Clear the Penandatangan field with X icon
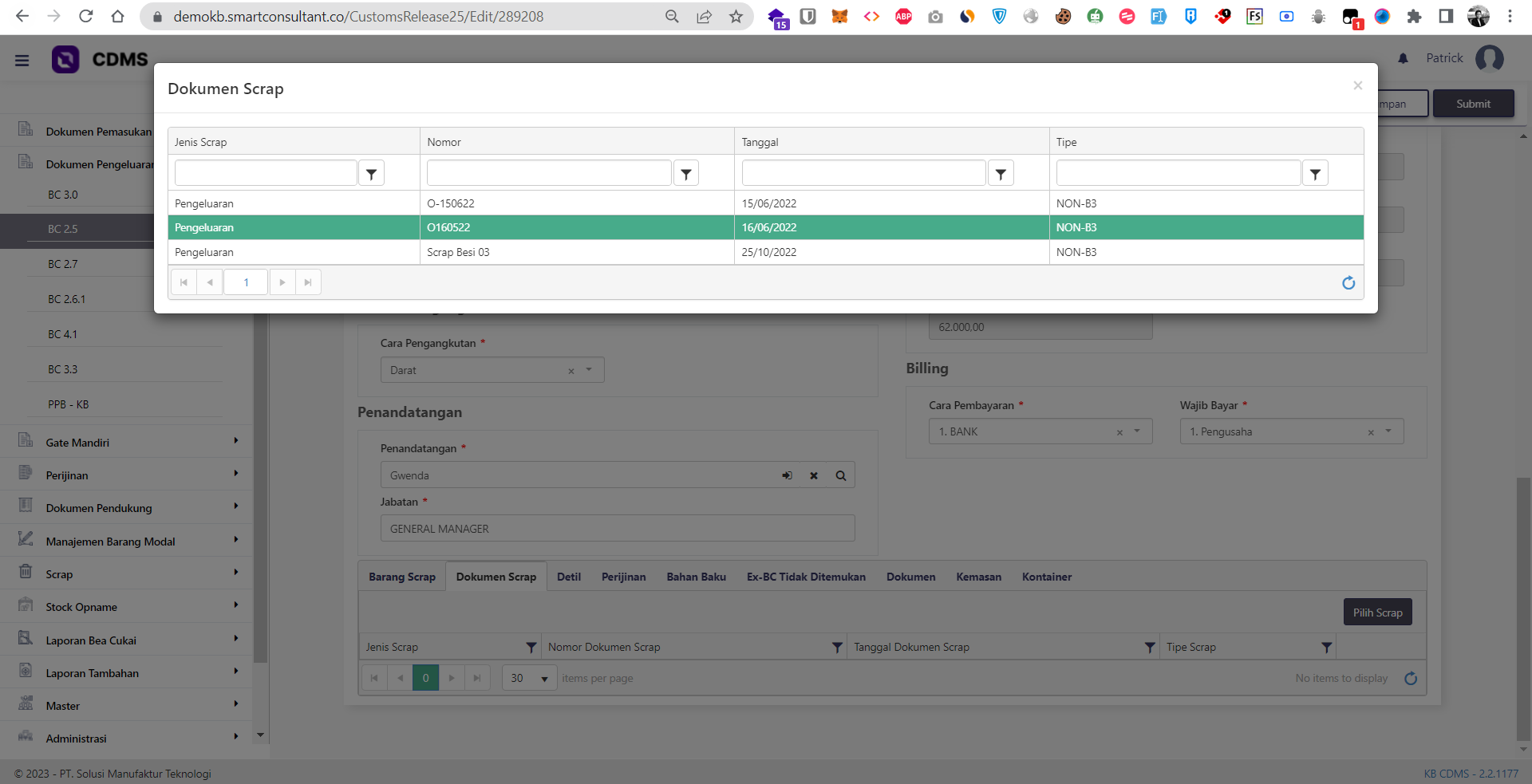This screenshot has width=1532, height=784. (x=814, y=476)
